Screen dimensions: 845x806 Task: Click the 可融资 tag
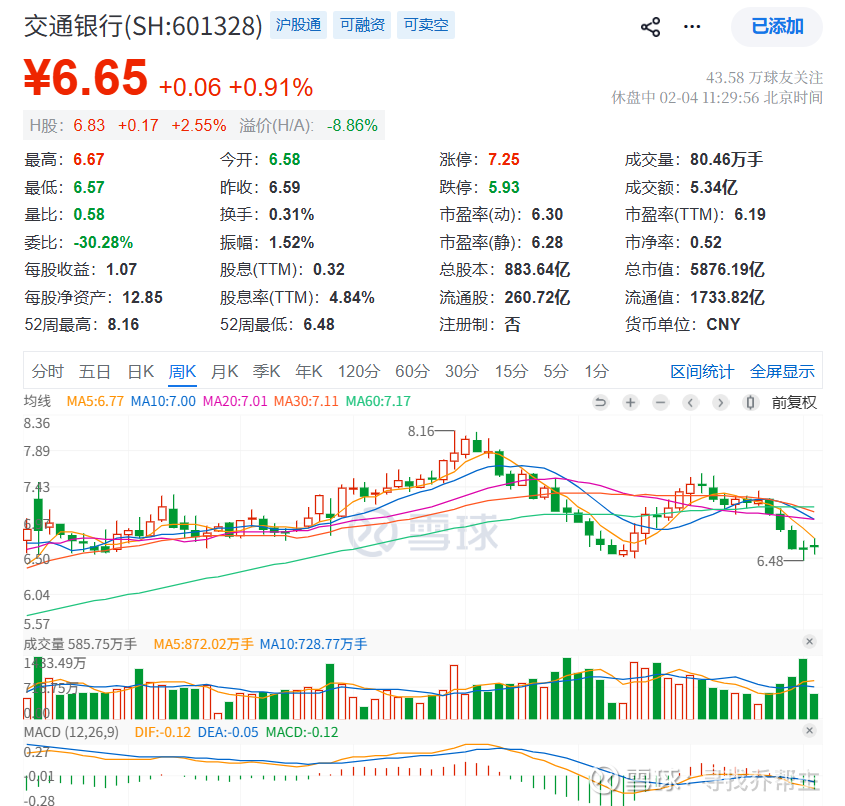(x=362, y=25)
